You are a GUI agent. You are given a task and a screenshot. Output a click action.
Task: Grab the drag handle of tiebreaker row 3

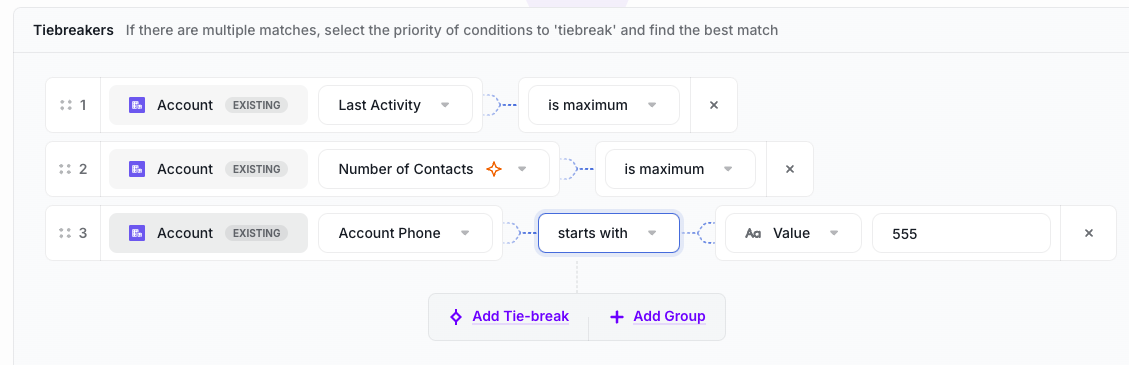click(x=66, y=233)
